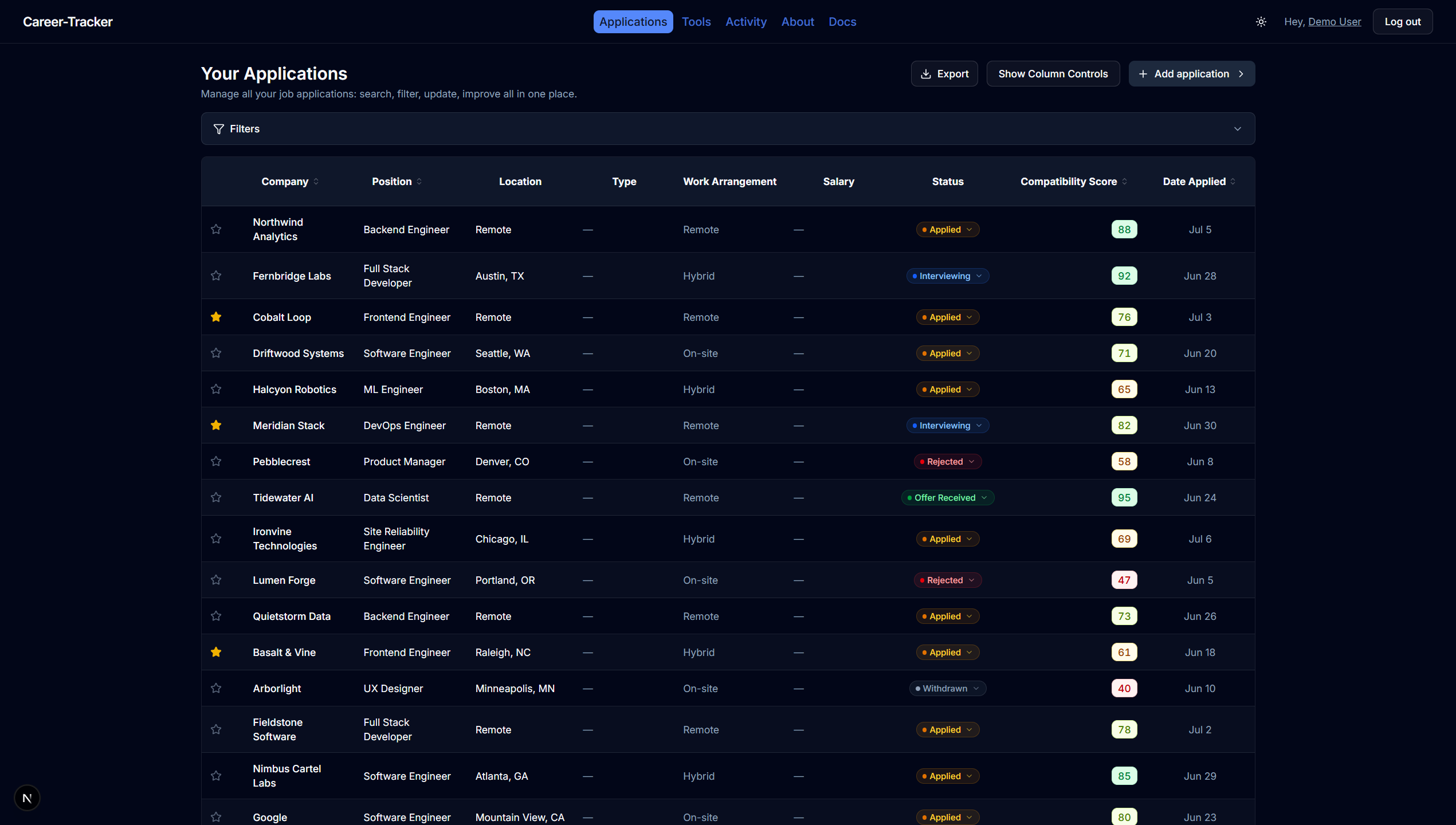Unstar the Cobalt Loop application

216,317
